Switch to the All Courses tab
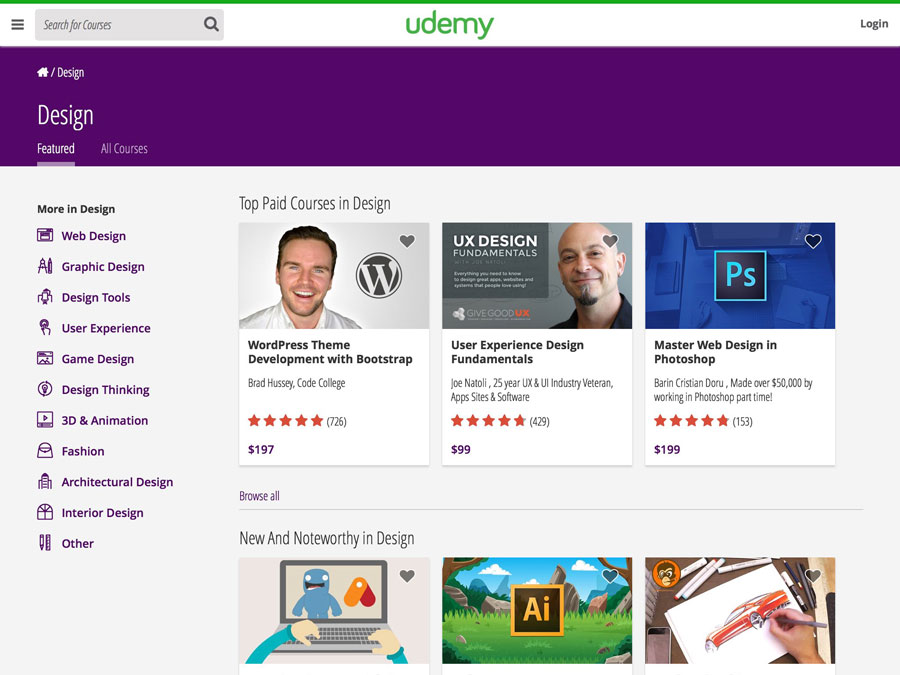The width and height of the screenshot is (900, 675). point(124,149)
